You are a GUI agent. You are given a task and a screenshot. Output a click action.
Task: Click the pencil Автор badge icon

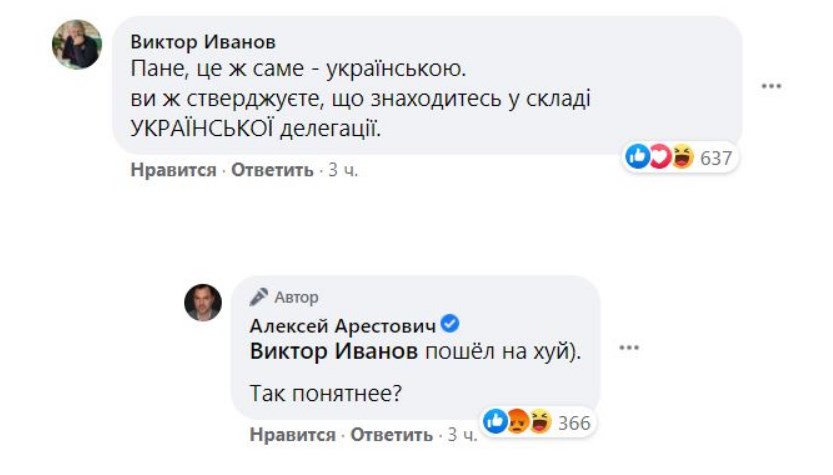click(259, 297)
